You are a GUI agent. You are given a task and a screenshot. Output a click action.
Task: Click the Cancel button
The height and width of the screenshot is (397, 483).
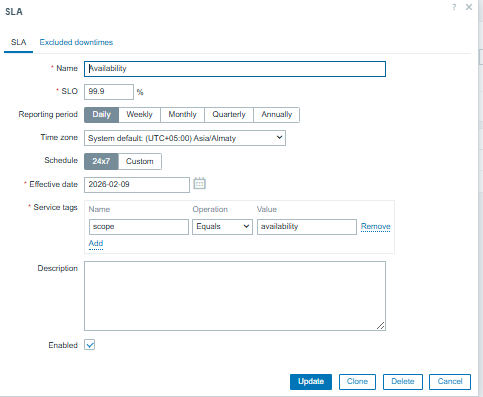point(450,382)
